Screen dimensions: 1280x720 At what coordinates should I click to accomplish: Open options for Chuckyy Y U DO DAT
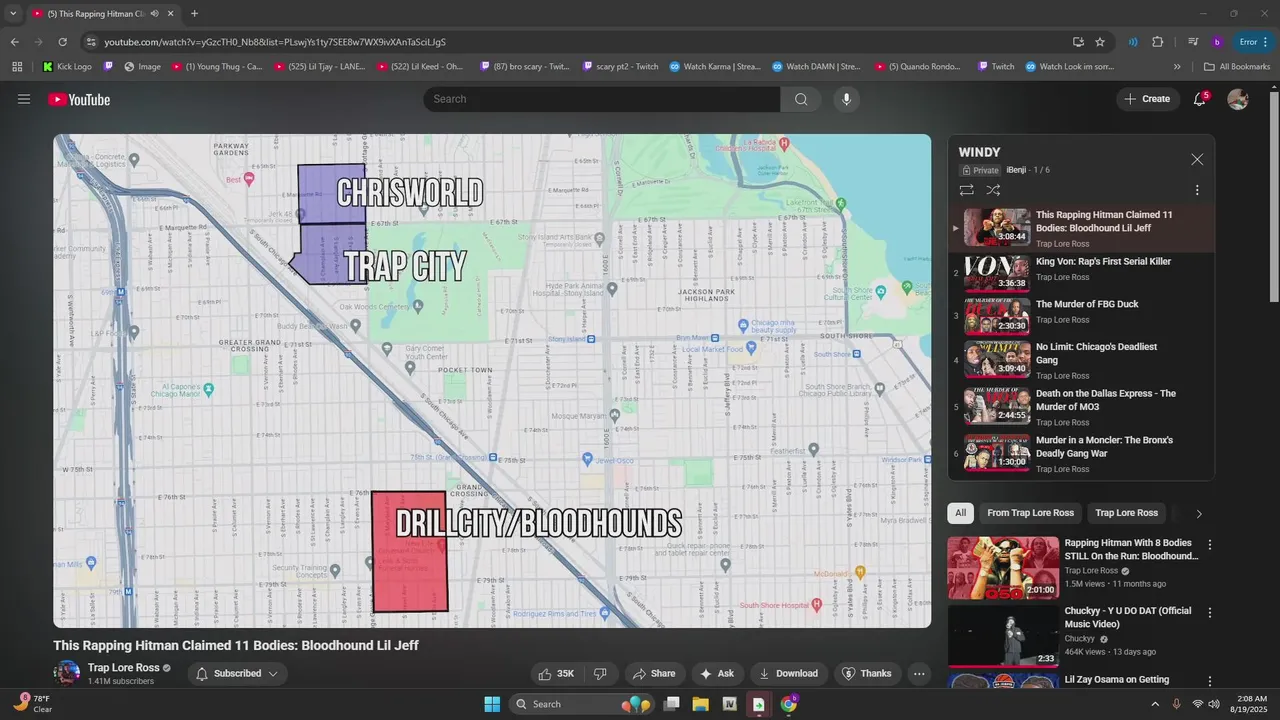1210,612
